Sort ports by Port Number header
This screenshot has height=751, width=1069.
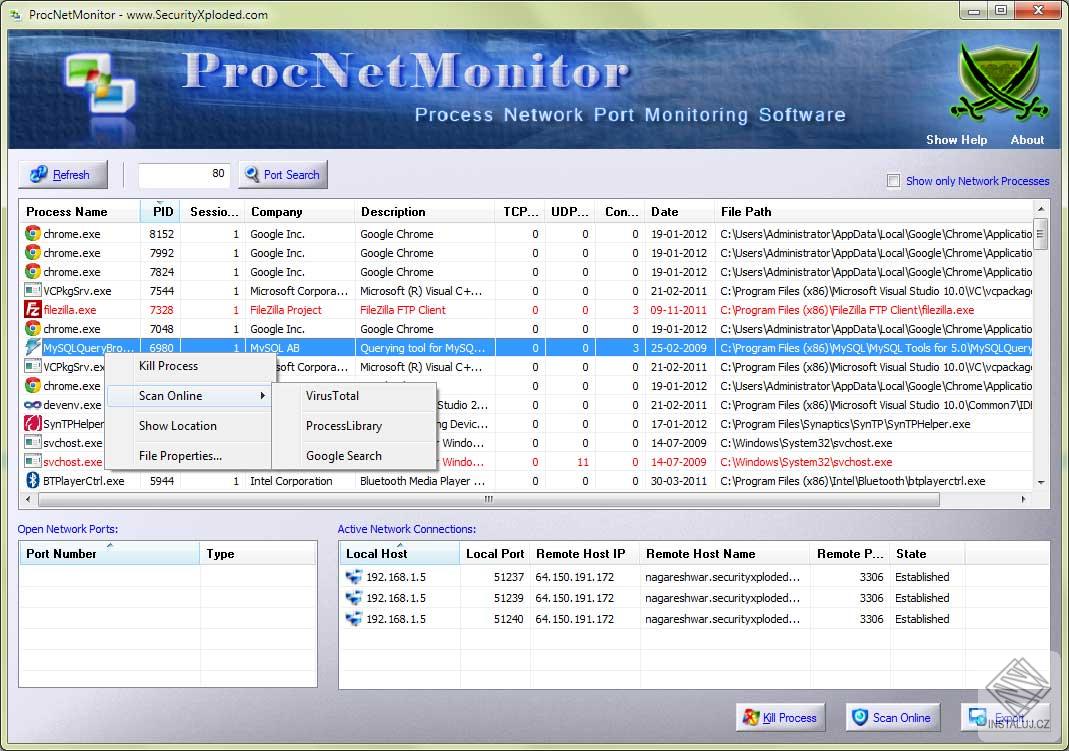click(110, 554)
